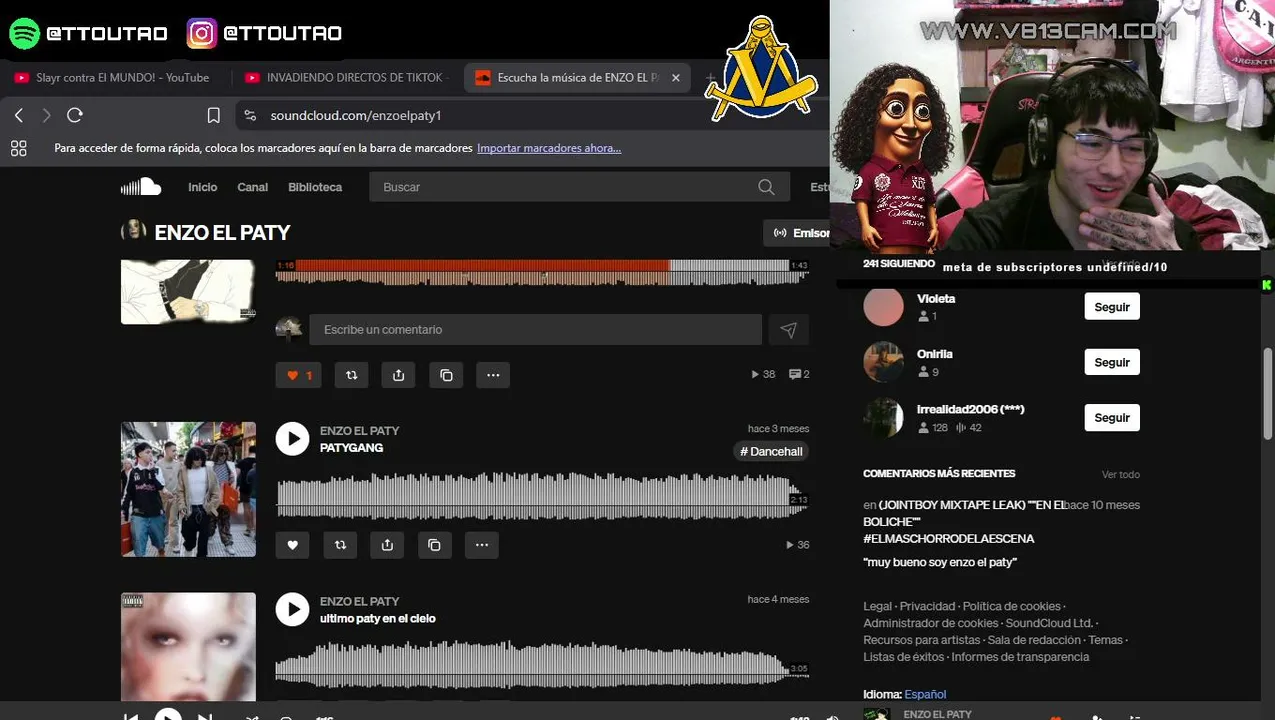Open the Canal menu item
This screenshot has width=1275, height=720.
coord(252,187)
